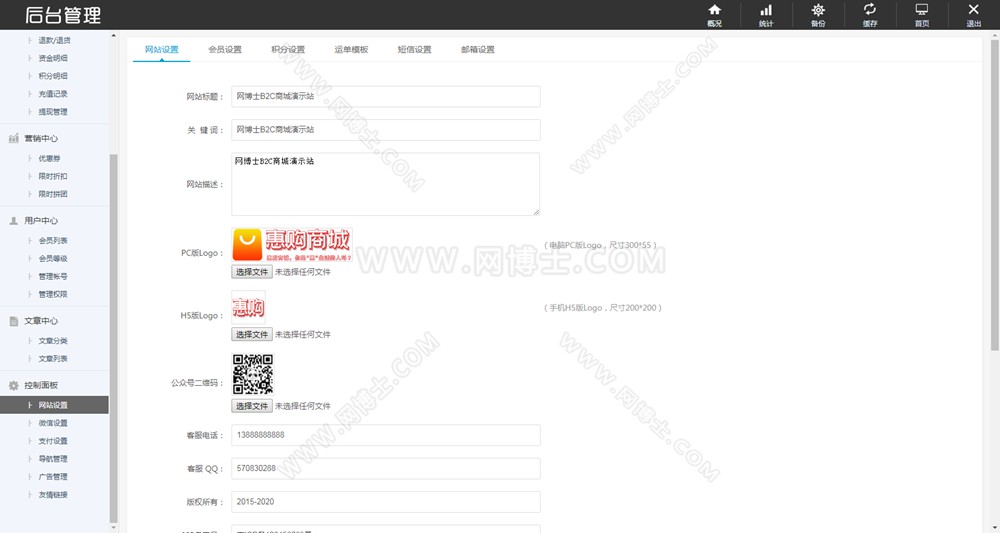Open 积分明细 in the sidebar
This screenshot has height=533, width=1000.
(x=54, y=76)
